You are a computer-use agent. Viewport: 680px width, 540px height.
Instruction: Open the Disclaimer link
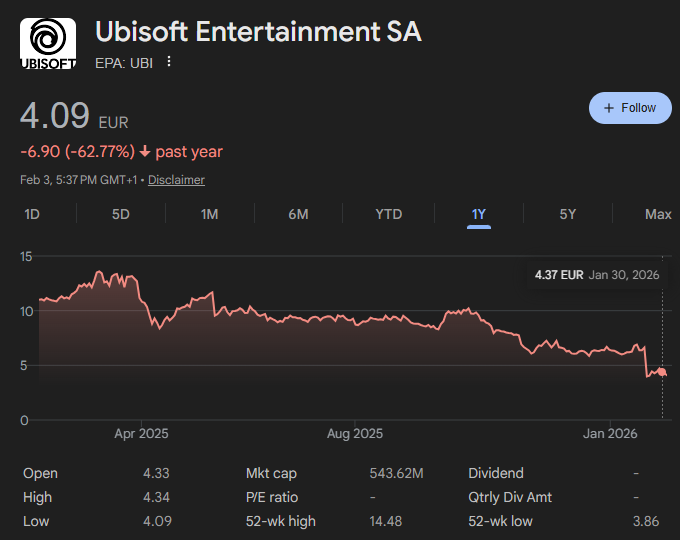[176, 180]
